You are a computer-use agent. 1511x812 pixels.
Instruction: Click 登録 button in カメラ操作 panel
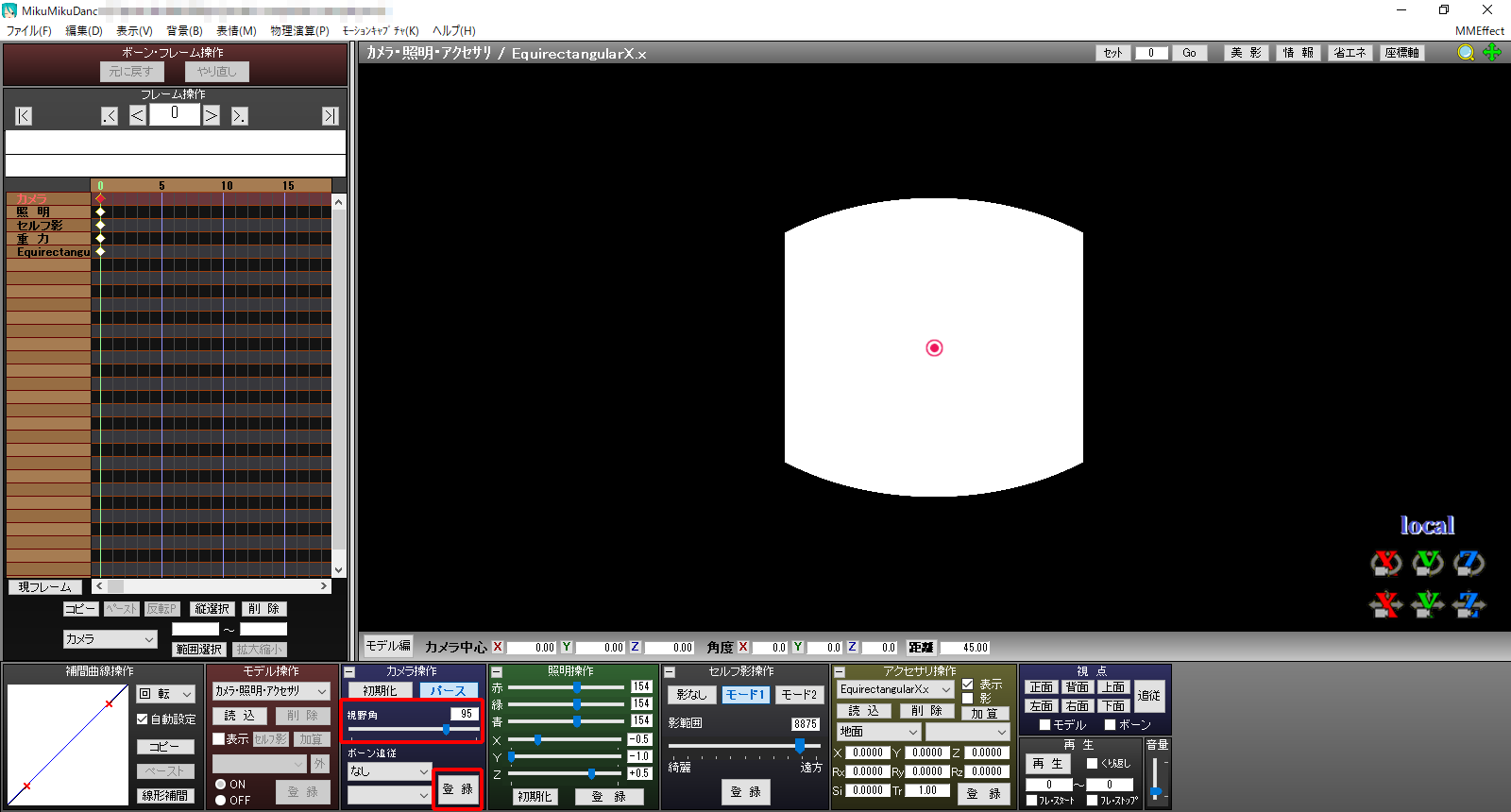458,789
